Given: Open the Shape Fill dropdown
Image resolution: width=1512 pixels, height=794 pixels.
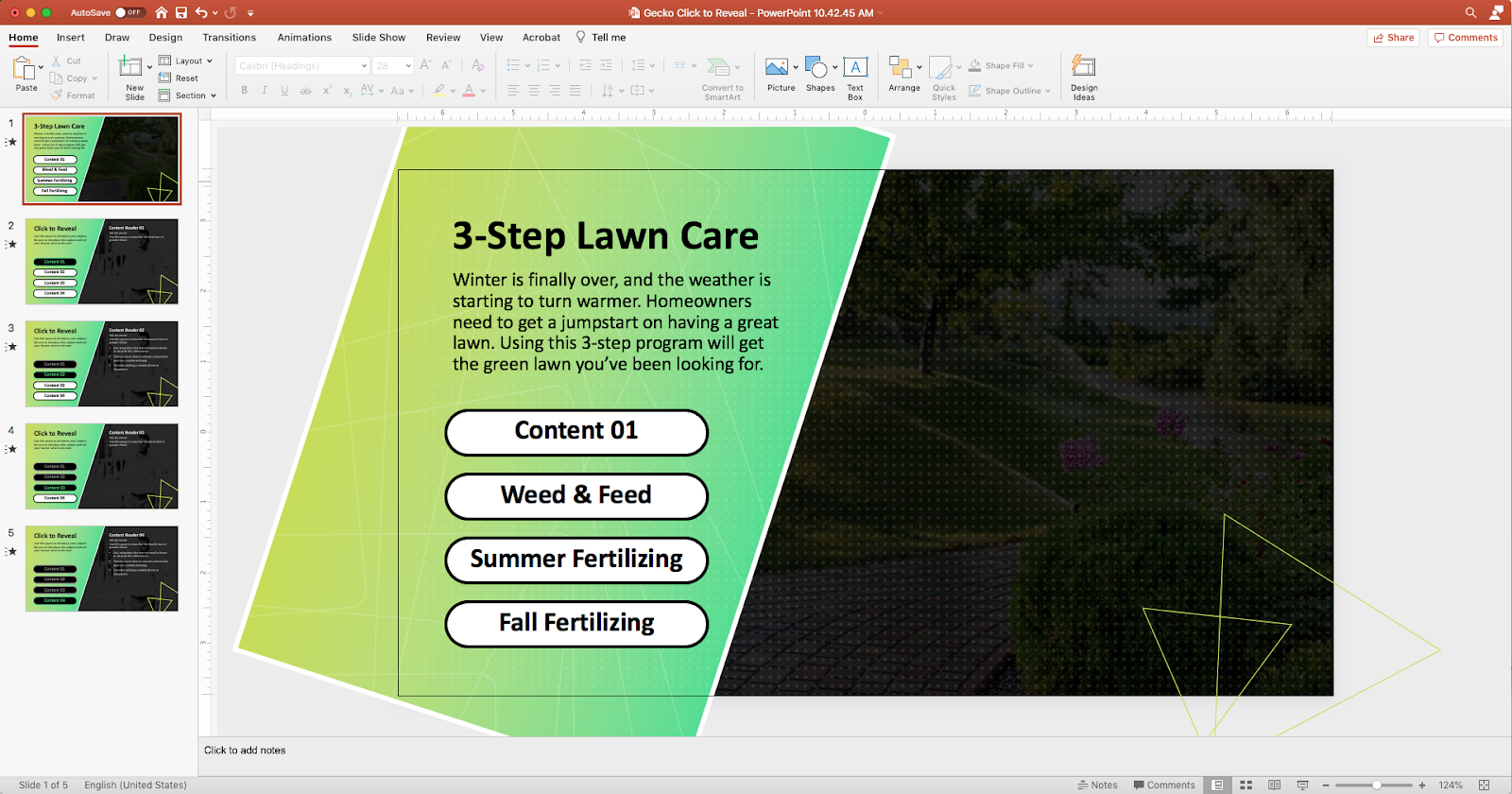Looking at the screenshot, I should (x=1001, y=66).
